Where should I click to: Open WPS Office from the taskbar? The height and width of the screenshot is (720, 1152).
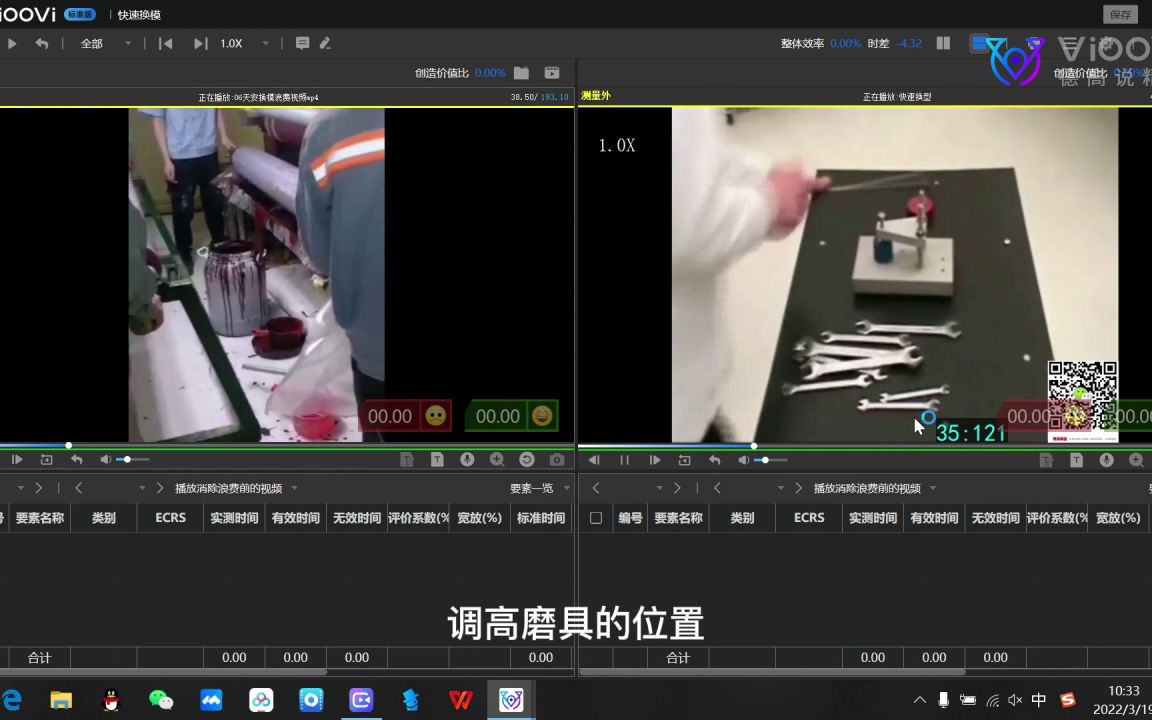tap(460, 700)
